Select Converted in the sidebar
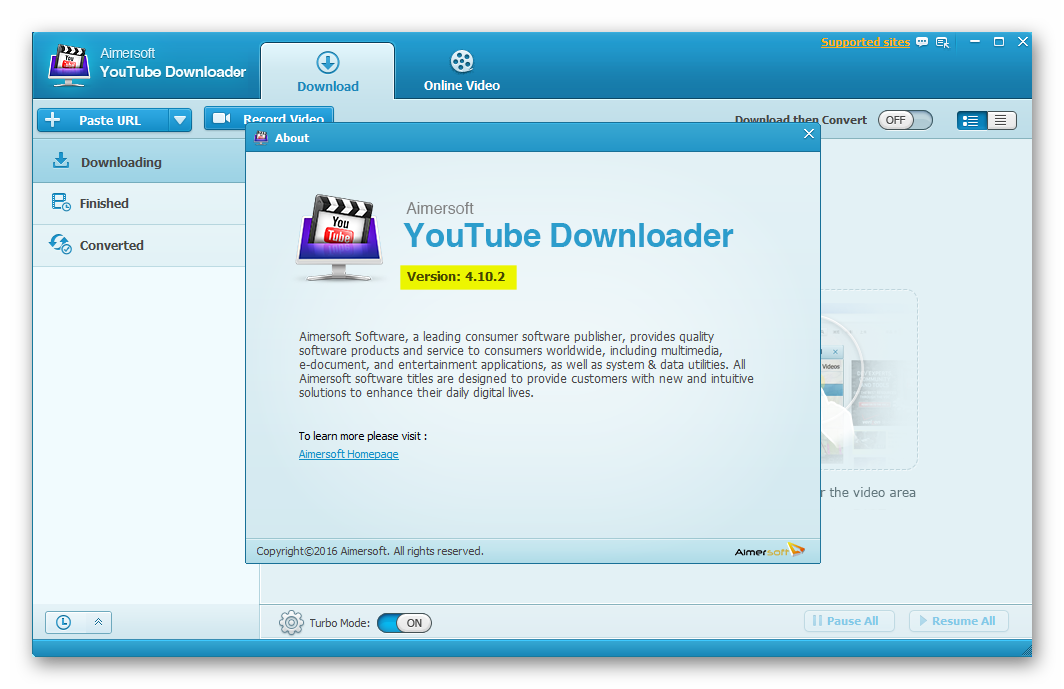1064x689 pixels. point(139,245)
